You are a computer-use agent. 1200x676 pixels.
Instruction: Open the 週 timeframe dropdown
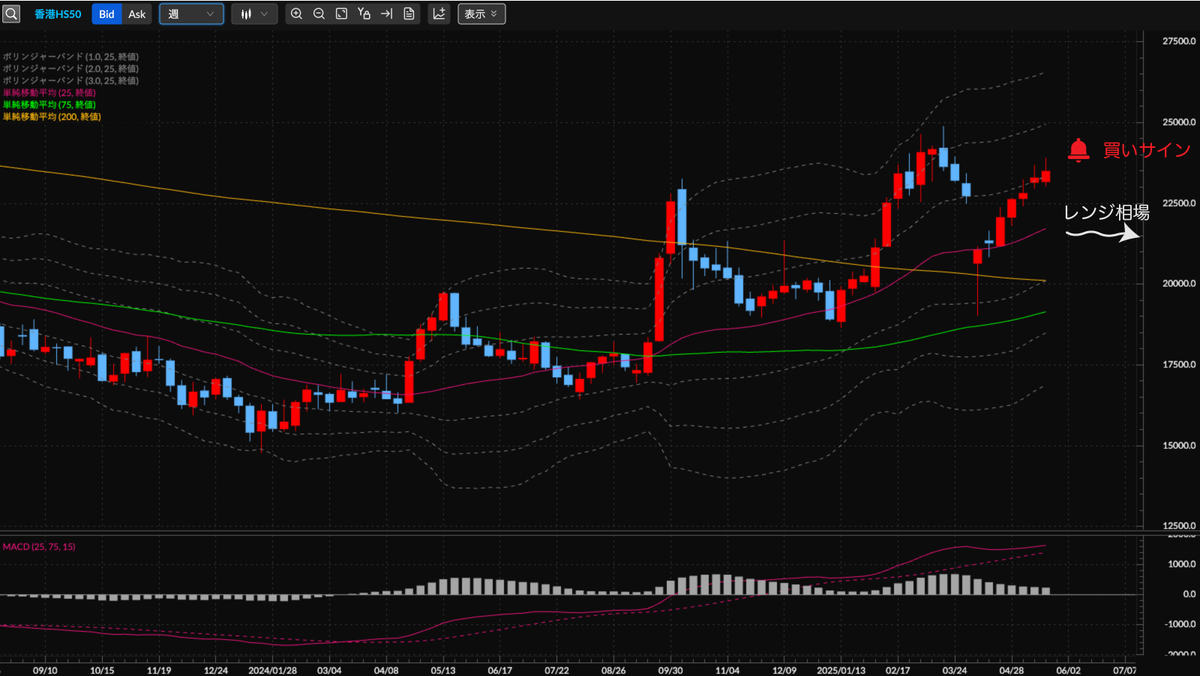coord(191,14)
